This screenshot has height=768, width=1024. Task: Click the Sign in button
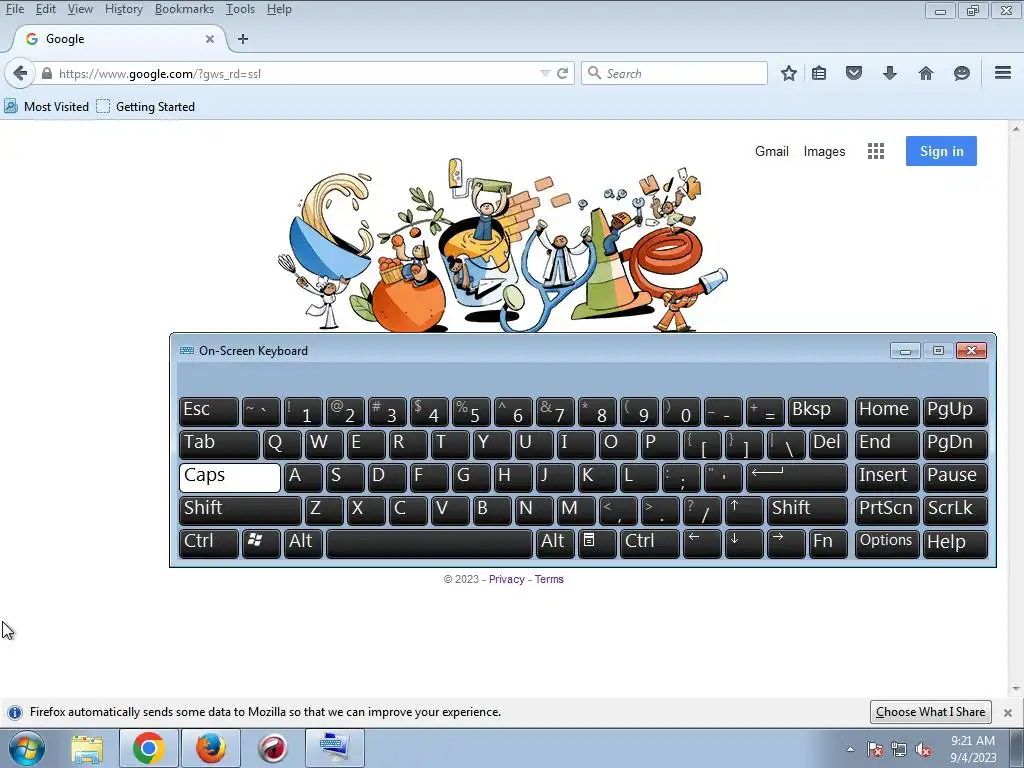941,152
